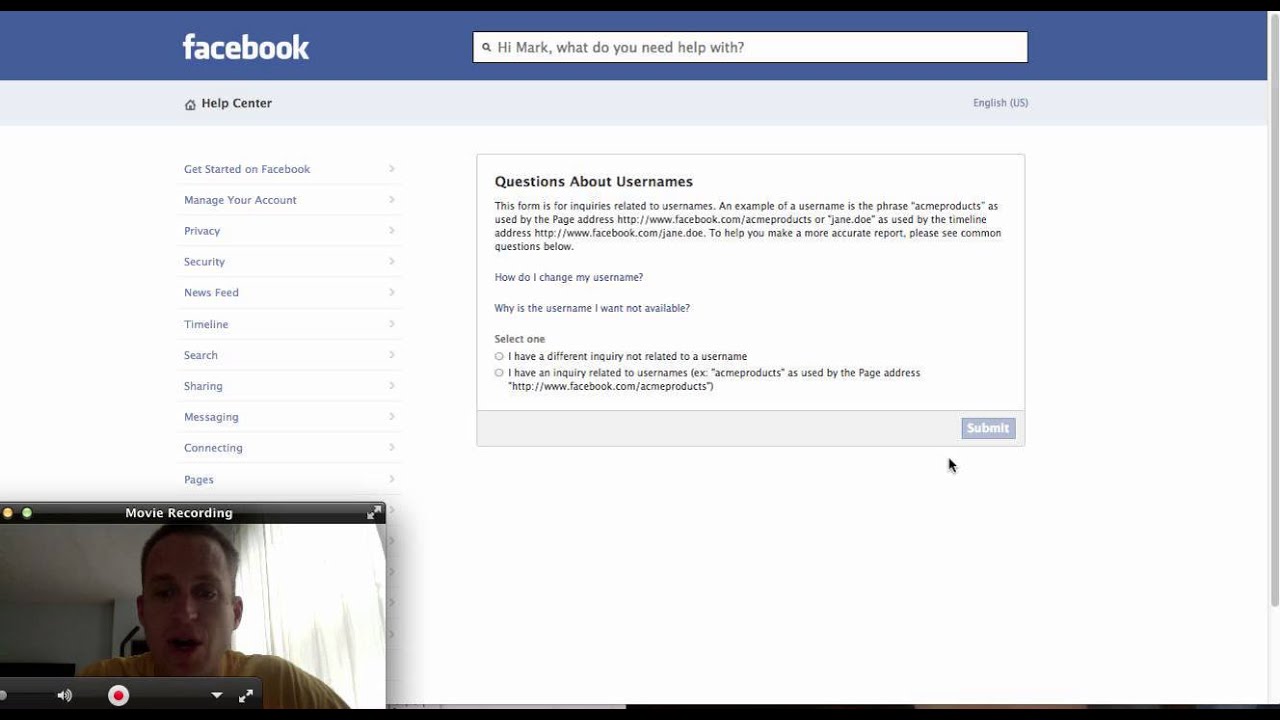
Task: Click the help search input field
Action: coord(750,47)
